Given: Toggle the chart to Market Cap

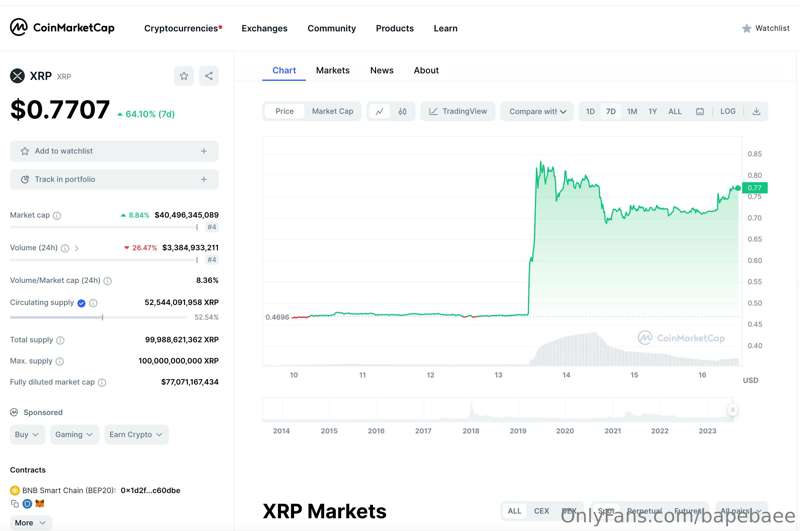Looking at the screenshot, I should [332, 111].
